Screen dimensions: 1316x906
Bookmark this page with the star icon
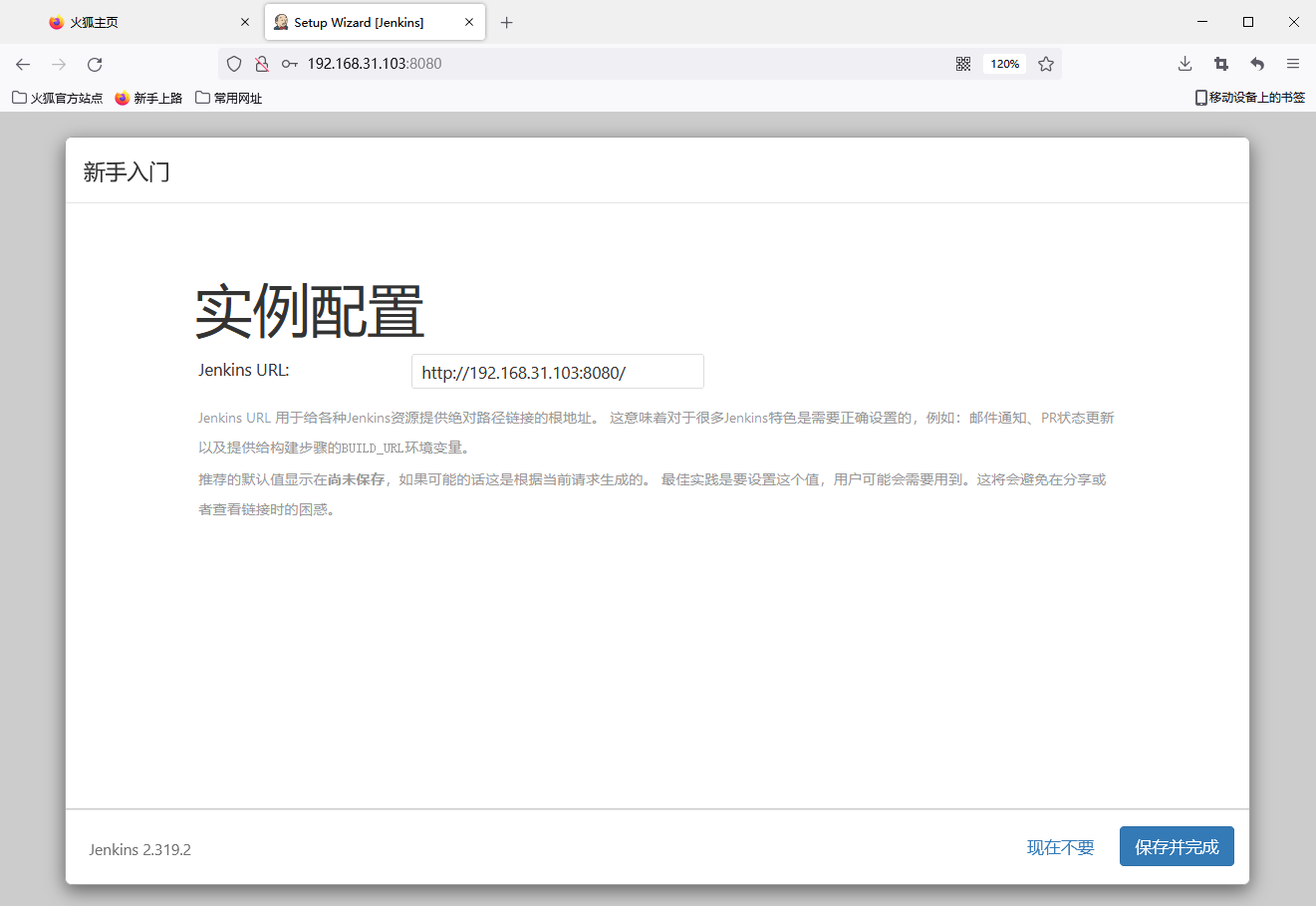pos(1046,64)
